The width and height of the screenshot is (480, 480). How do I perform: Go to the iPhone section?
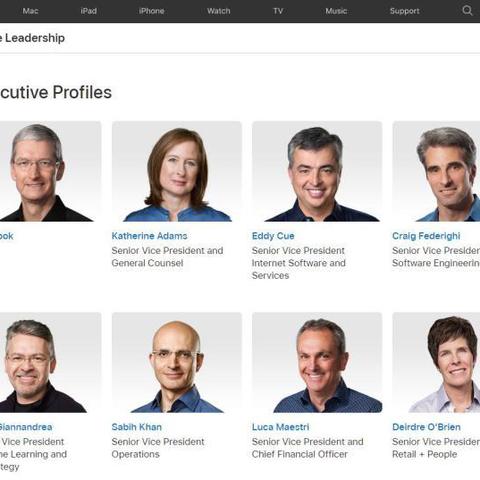click(152, 11)
